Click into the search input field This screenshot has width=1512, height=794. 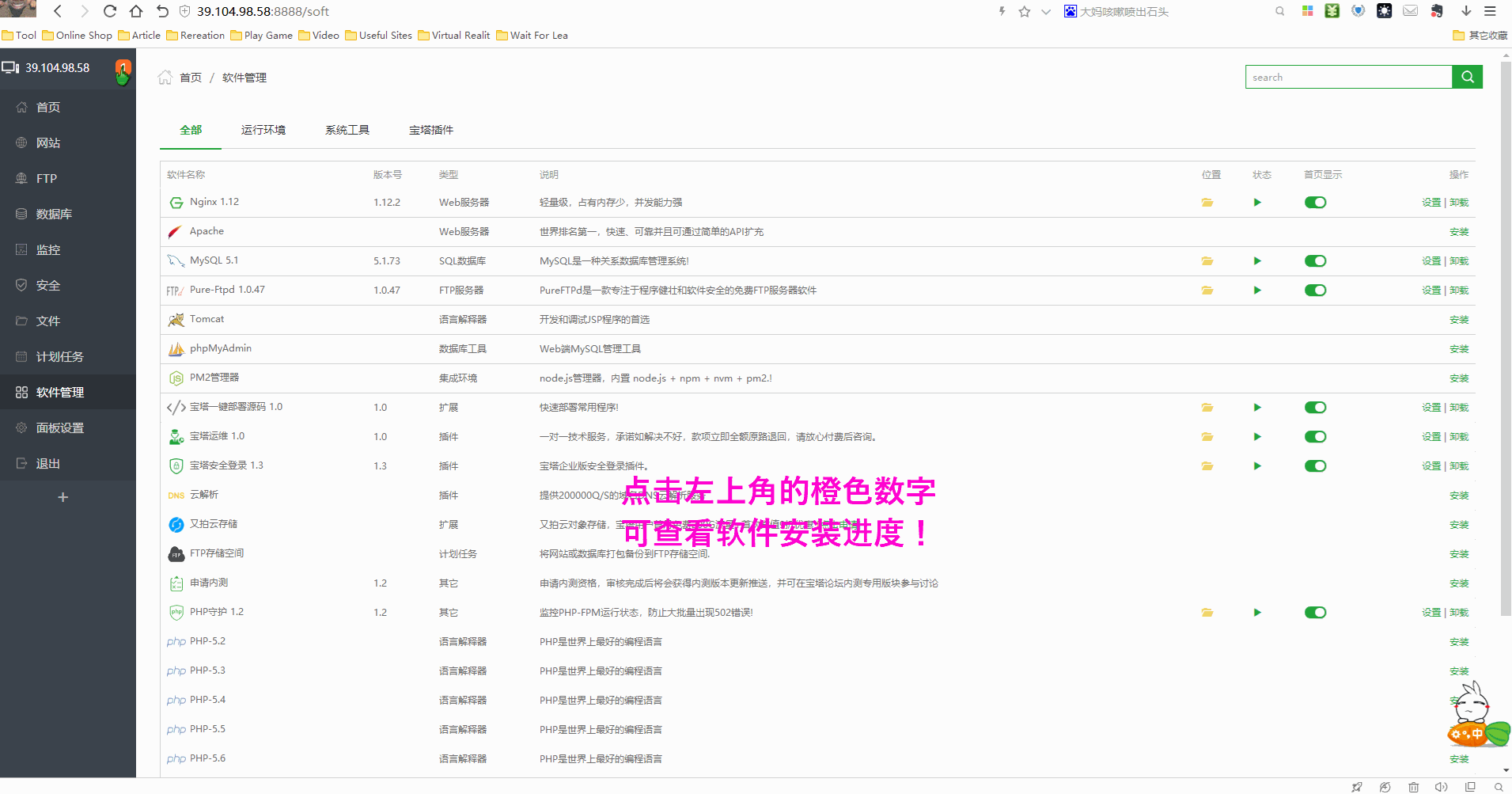[1349, 77]
